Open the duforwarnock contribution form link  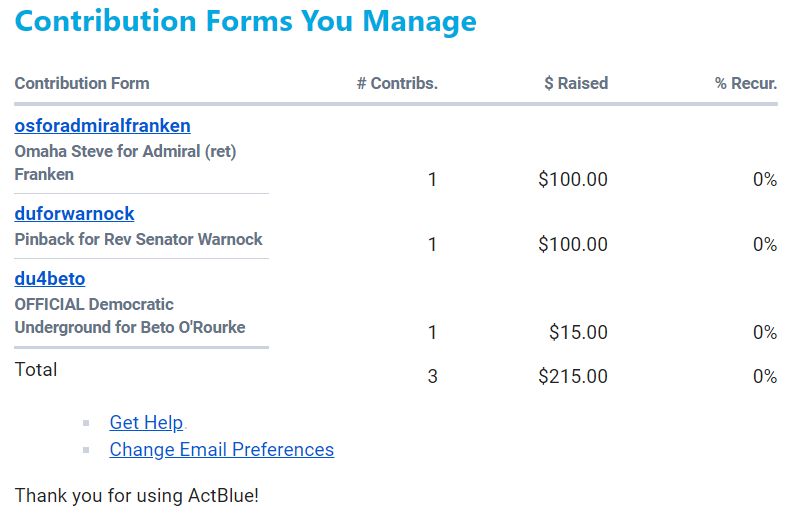(x=74, y=213)
